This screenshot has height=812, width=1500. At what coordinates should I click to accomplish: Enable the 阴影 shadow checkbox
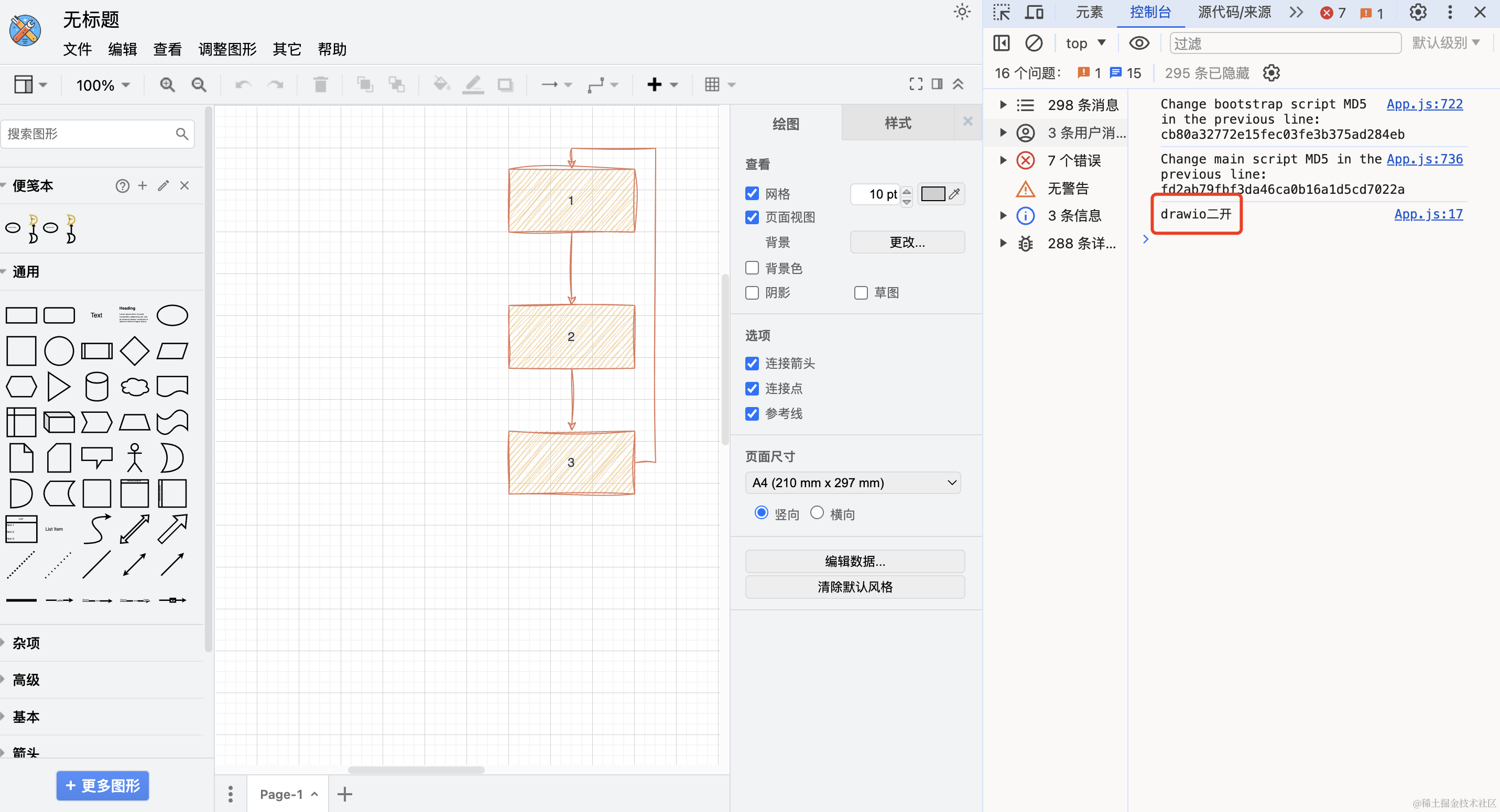[752, 293]
